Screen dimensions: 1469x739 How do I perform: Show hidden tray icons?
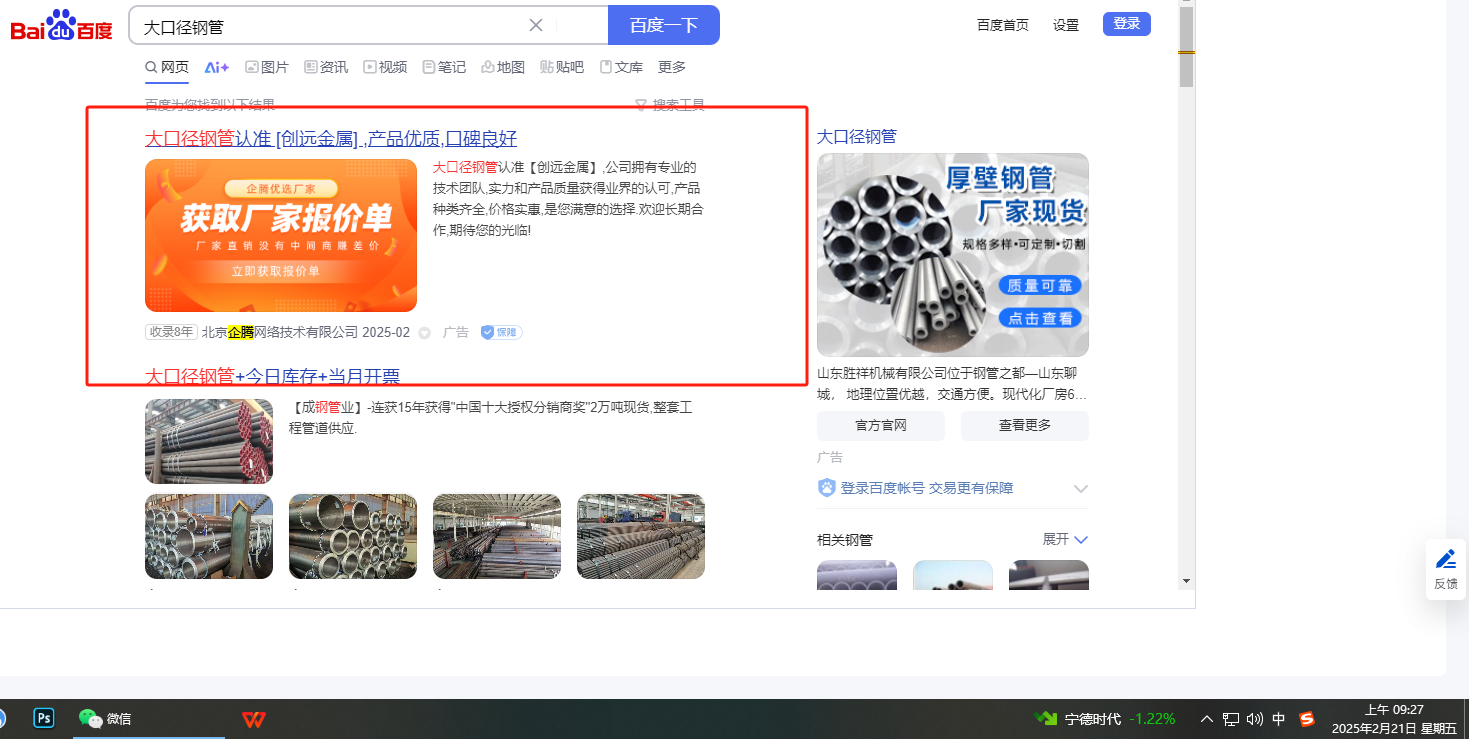point(1206,719)
